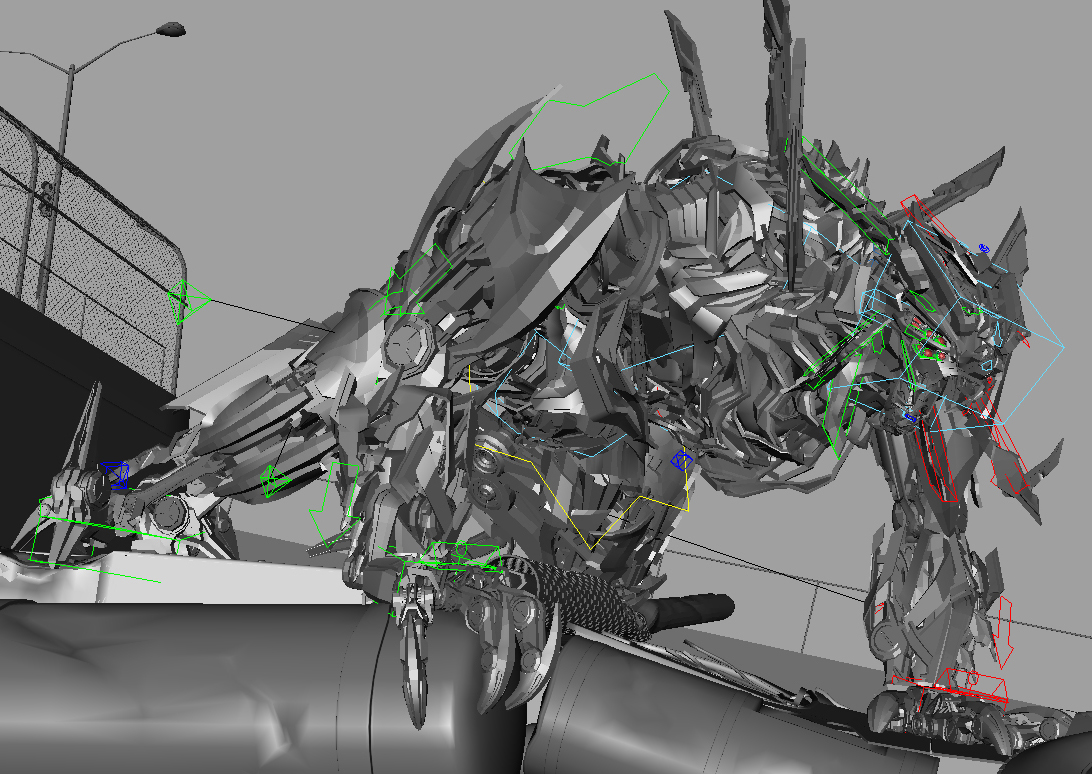
Task: Select the street lamp head
Action: tap(171, 30)
